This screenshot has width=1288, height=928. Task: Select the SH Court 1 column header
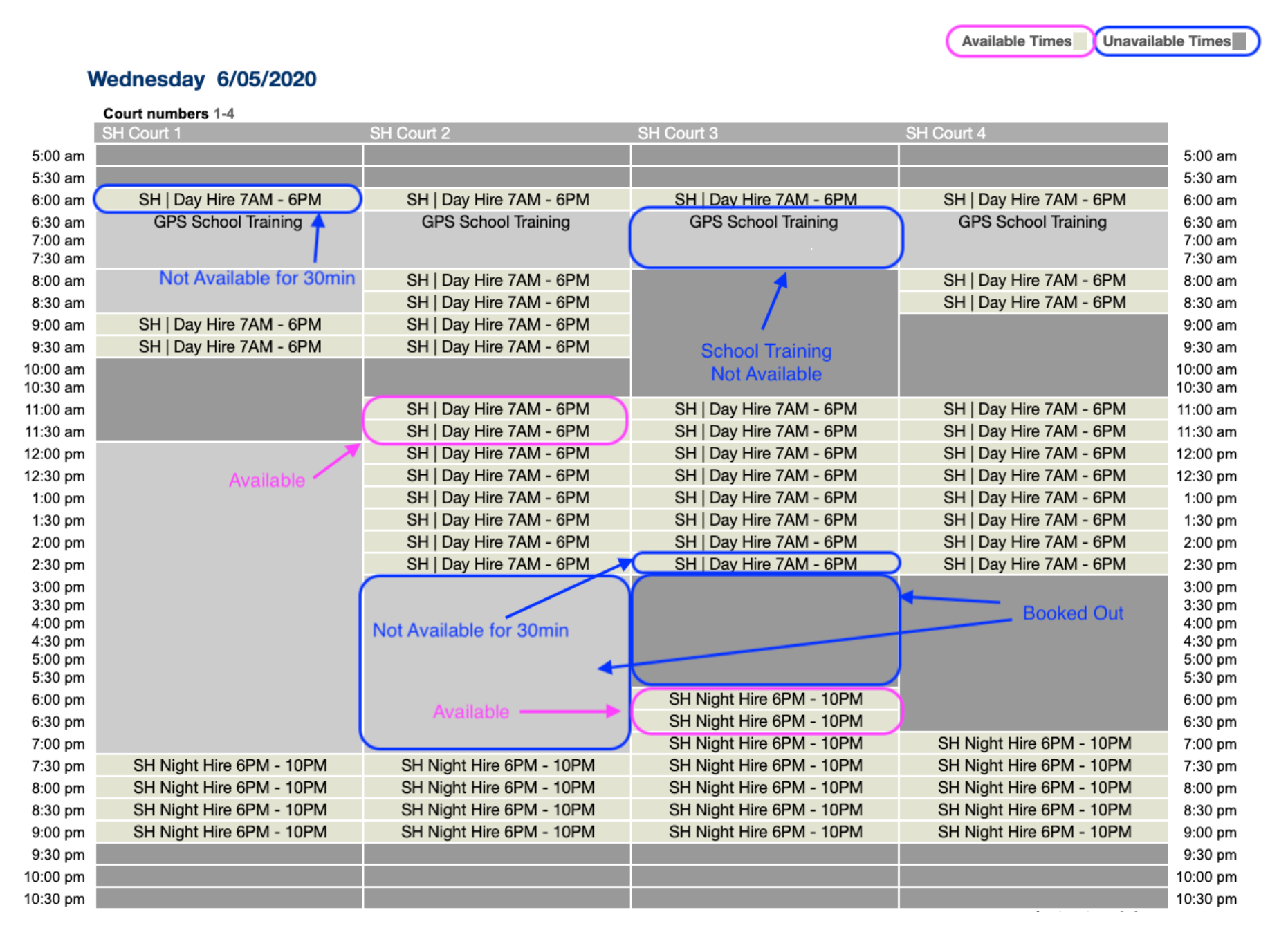point(229,133)
